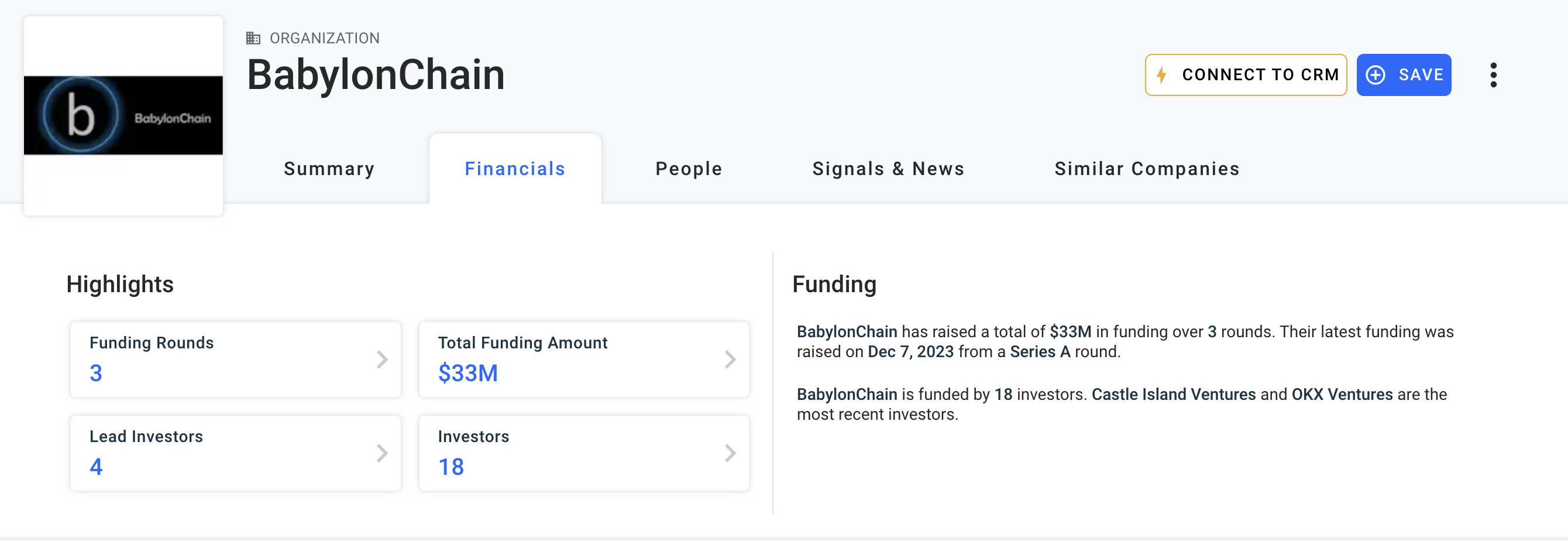Click the plus circle icon on Save
The image size is (1568, 541).
[x=1375, y=75]
